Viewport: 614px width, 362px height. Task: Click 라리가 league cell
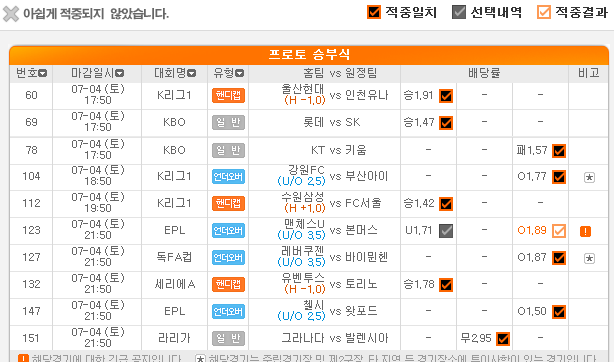coord(174,338)
